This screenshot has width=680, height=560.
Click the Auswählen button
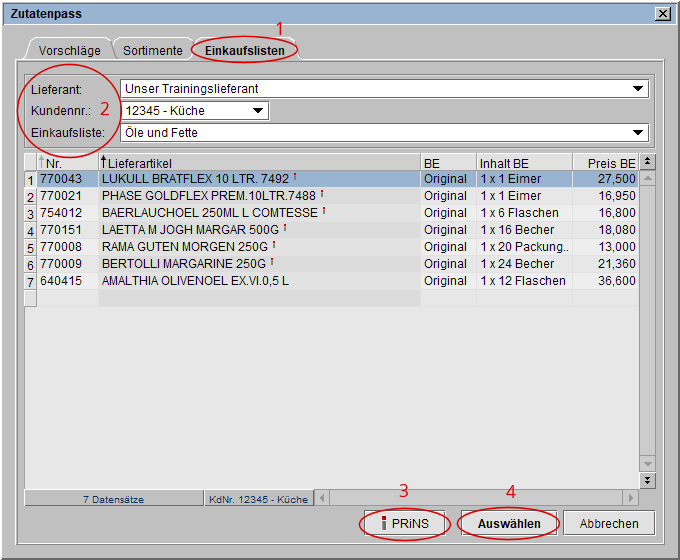point(508,523)
